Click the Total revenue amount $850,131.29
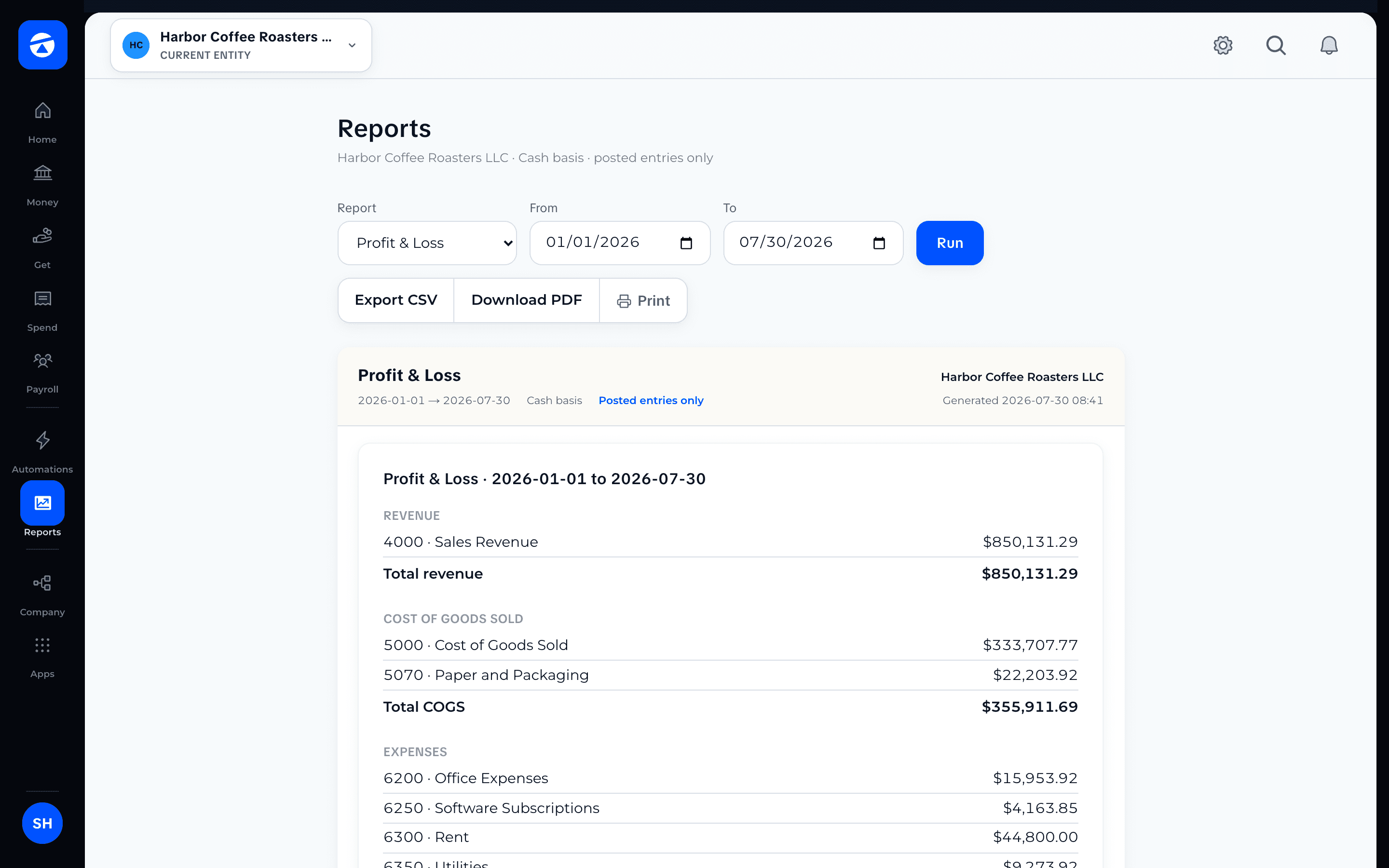The height and width of the screenshot is (868, 1389). tap(1030, 573)
